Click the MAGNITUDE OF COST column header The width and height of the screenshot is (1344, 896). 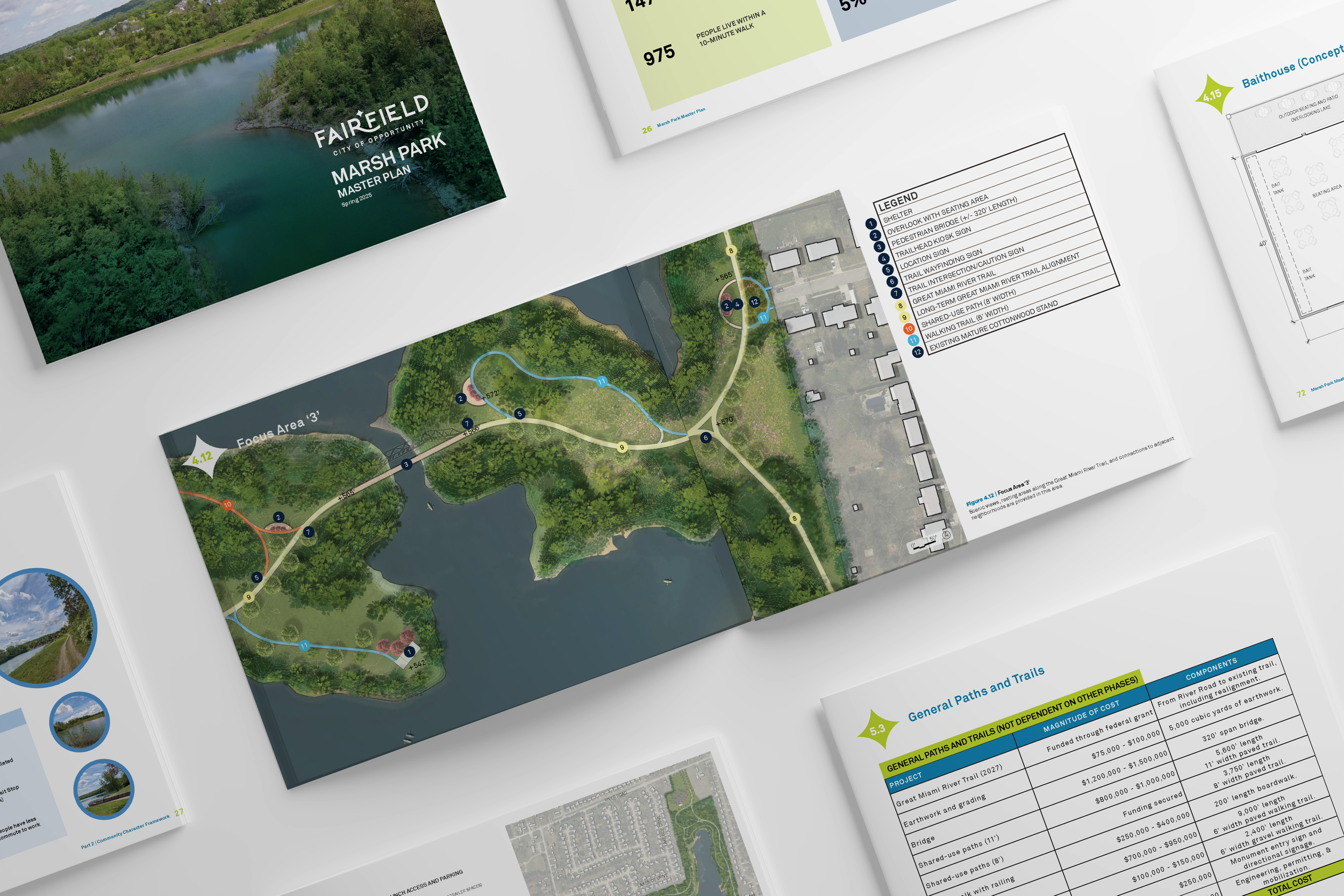coord(1081,716)
